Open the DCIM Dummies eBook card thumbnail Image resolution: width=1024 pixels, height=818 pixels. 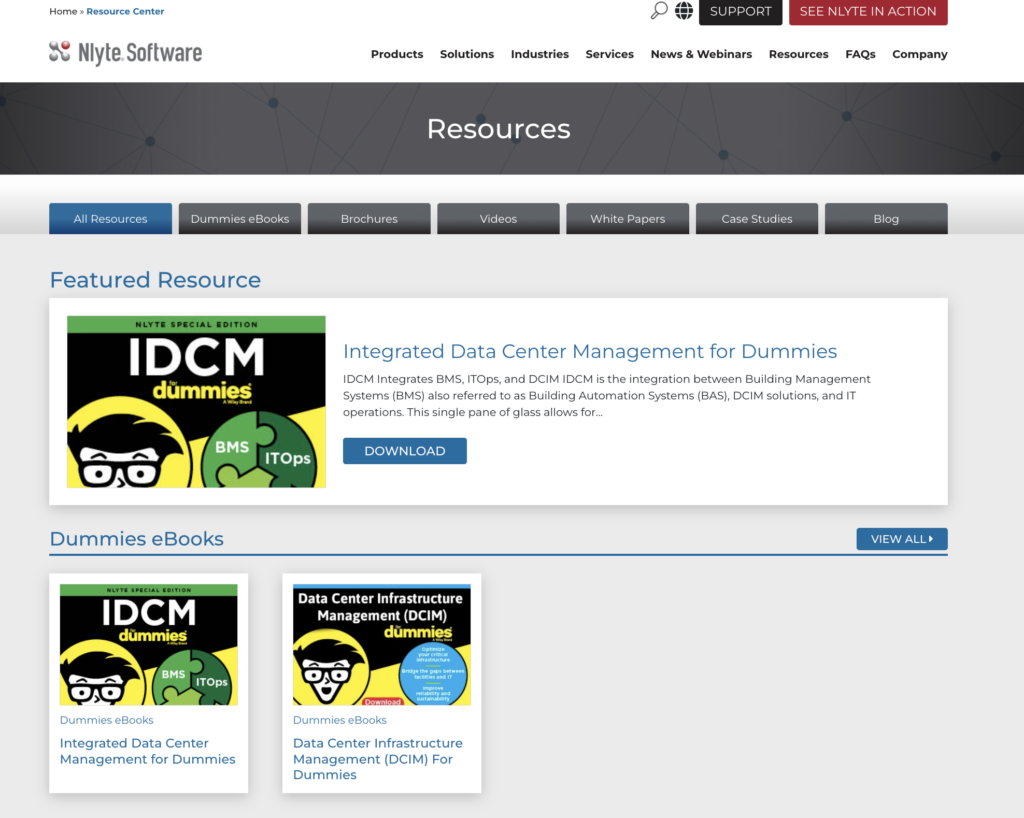pyautogui.click(x=382, y=644)
